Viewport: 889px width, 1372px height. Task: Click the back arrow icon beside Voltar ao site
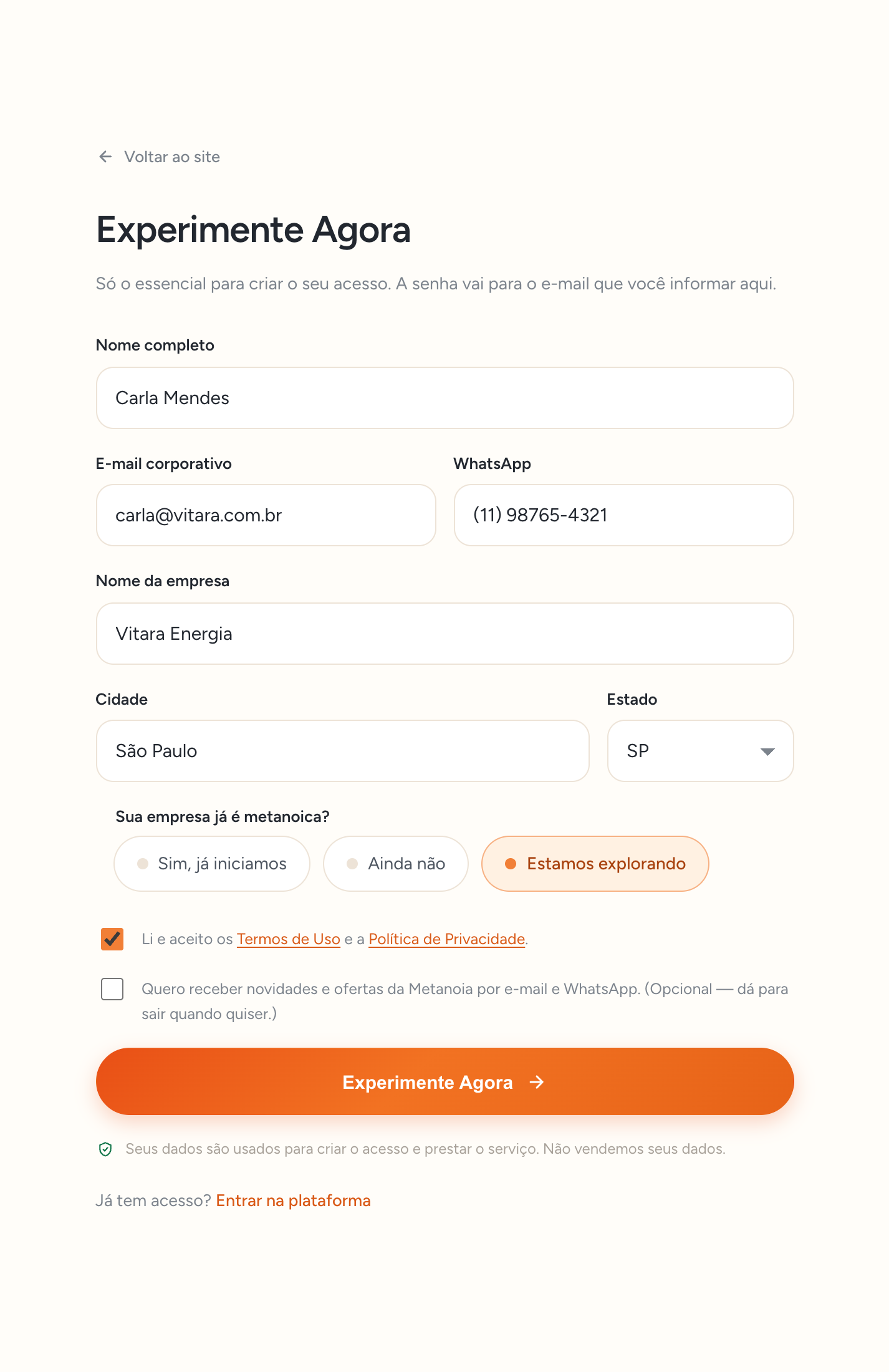tap(105, 157)
